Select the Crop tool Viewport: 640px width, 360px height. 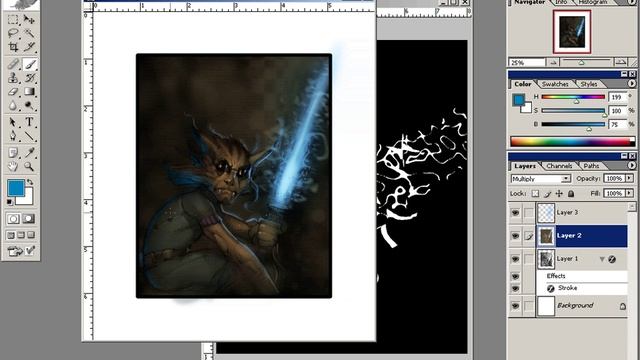click(x=13, y=47)
